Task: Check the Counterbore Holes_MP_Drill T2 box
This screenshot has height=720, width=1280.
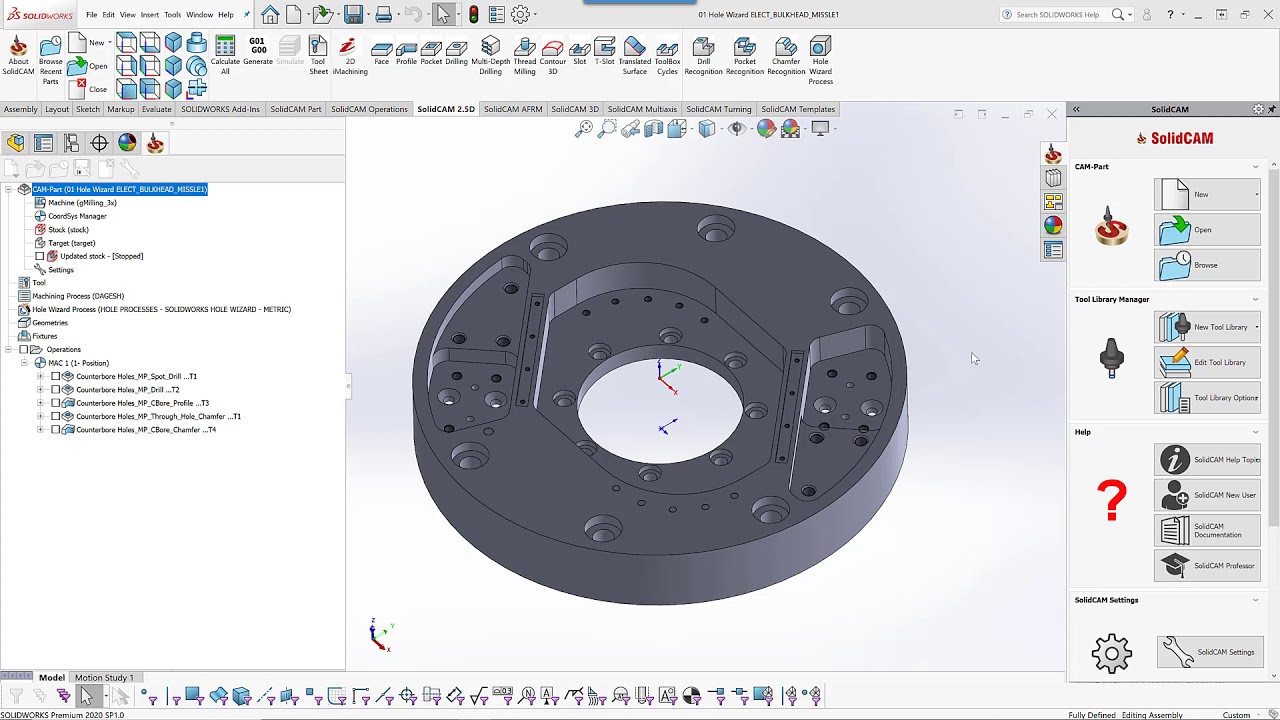Action: click(x=56, y=390)
